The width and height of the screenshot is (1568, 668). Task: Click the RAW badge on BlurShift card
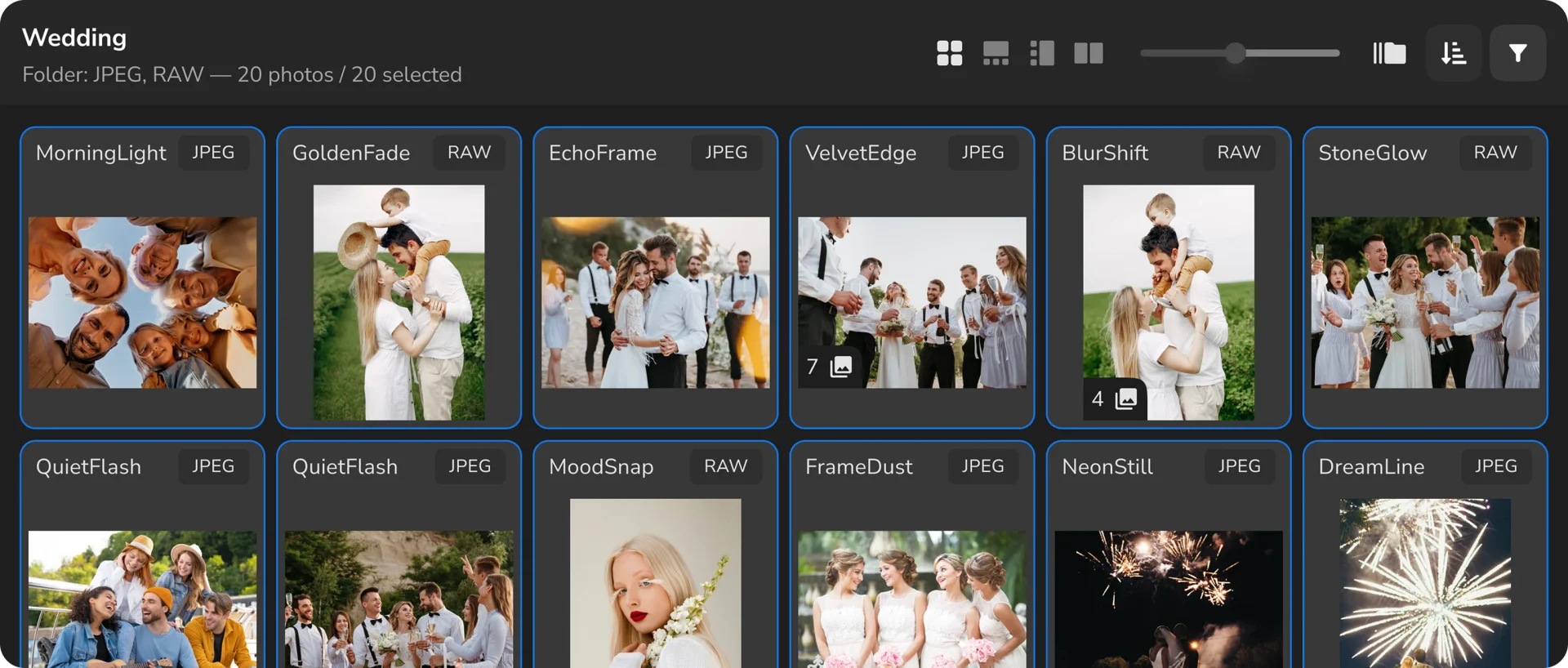pos(1239,153)
